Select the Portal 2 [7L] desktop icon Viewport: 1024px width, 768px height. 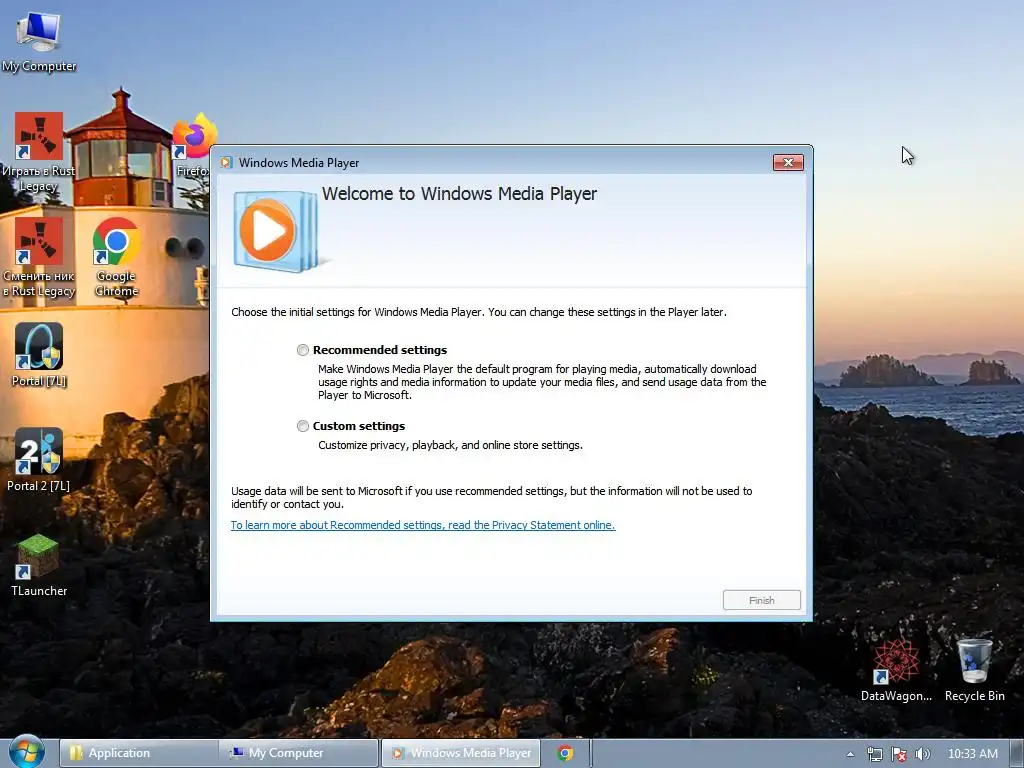(39, 460)
